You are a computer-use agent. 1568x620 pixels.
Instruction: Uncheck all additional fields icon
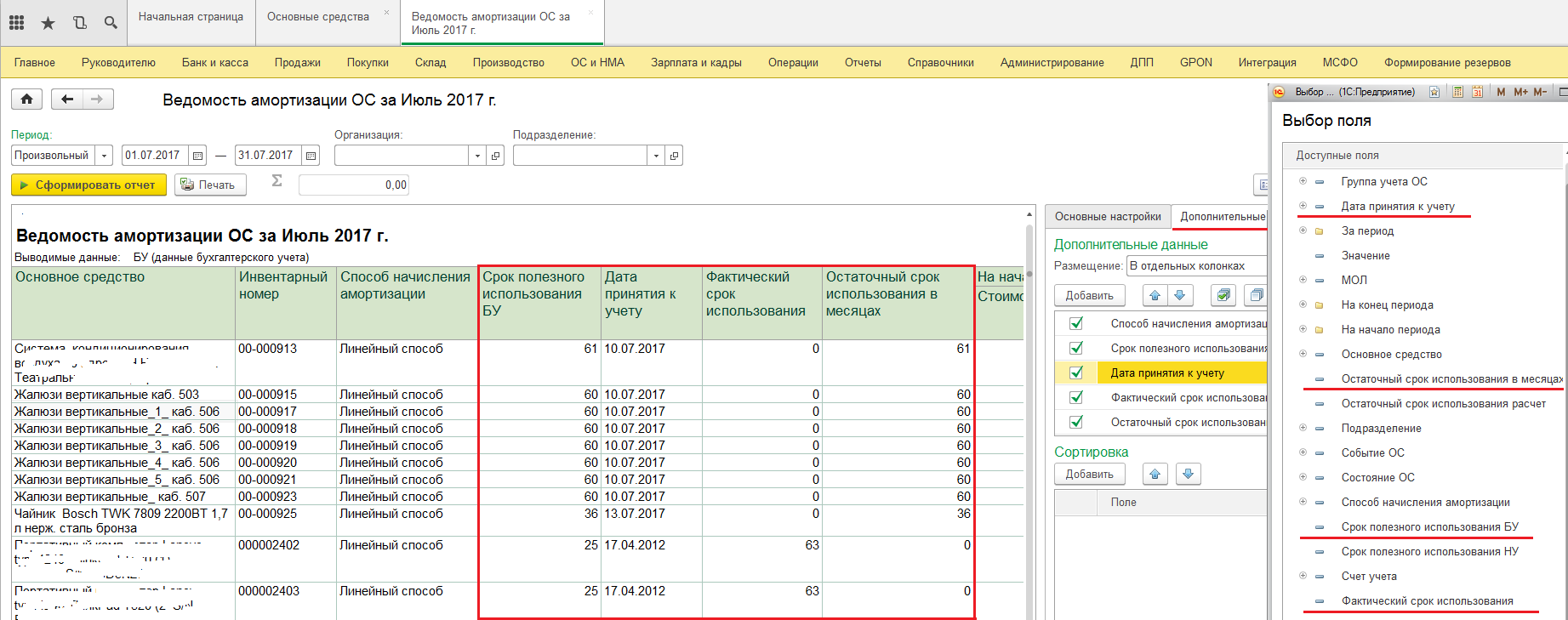pyautogui.click(x=1256, y=295)
